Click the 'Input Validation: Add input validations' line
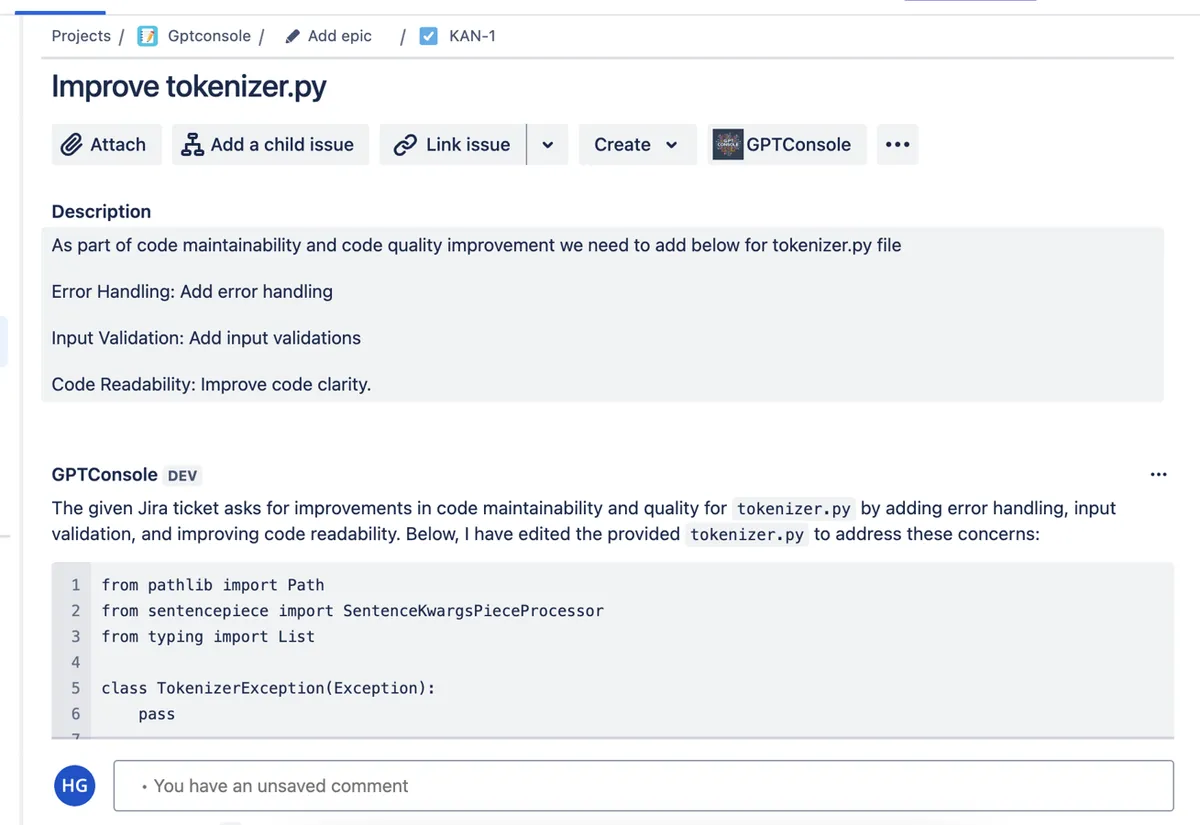The image size is (1200, 825). point(206,338)
